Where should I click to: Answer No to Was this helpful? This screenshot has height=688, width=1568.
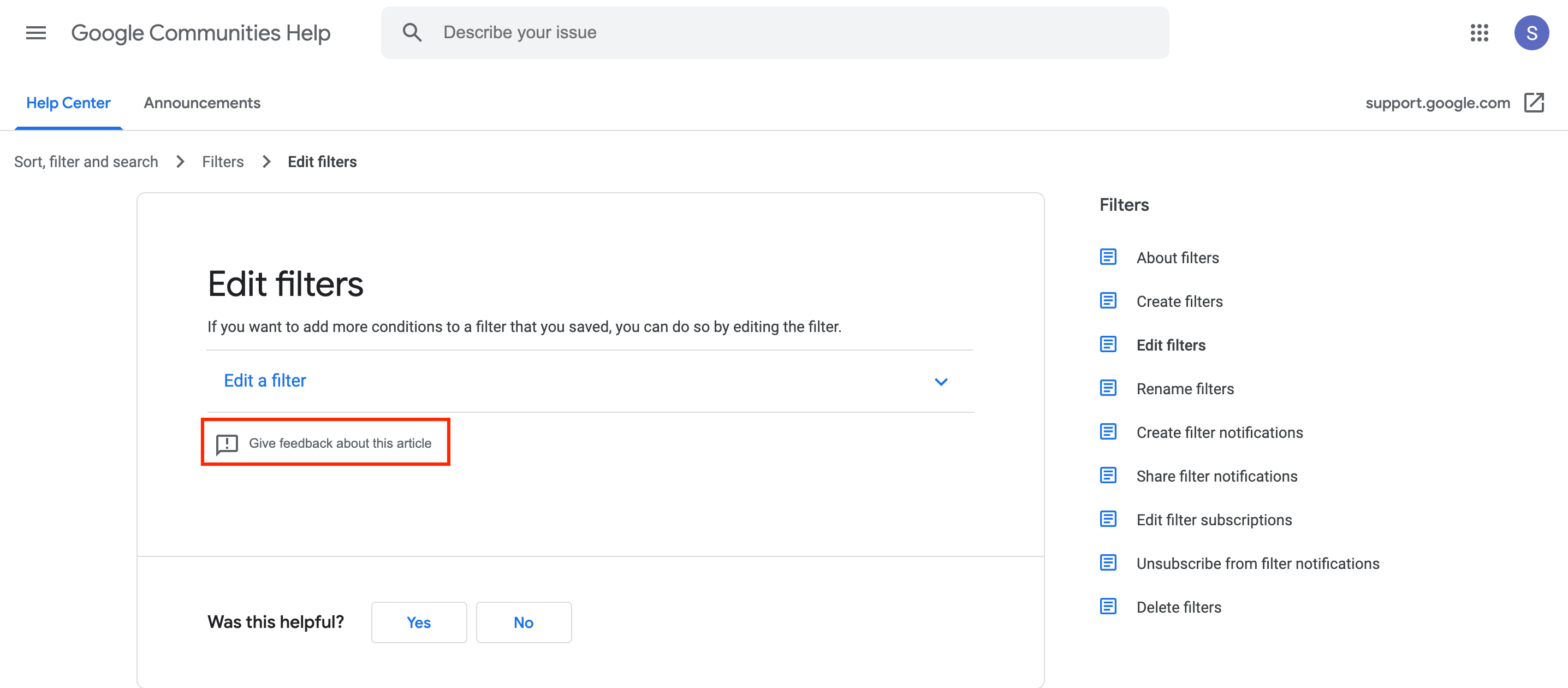coord(523,622)
